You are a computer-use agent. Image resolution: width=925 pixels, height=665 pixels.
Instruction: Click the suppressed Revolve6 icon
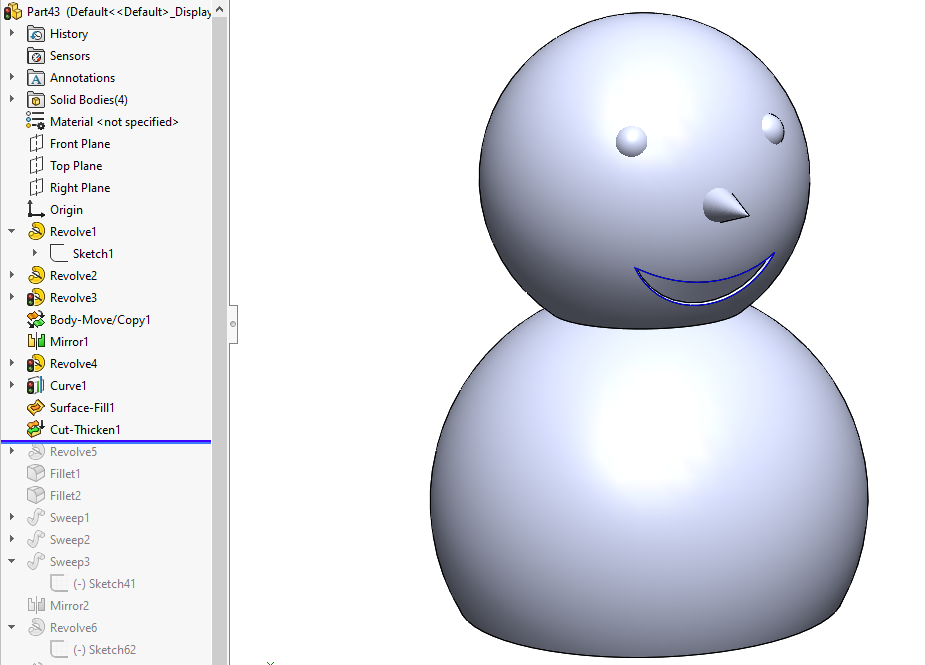(x=36, y=627)
